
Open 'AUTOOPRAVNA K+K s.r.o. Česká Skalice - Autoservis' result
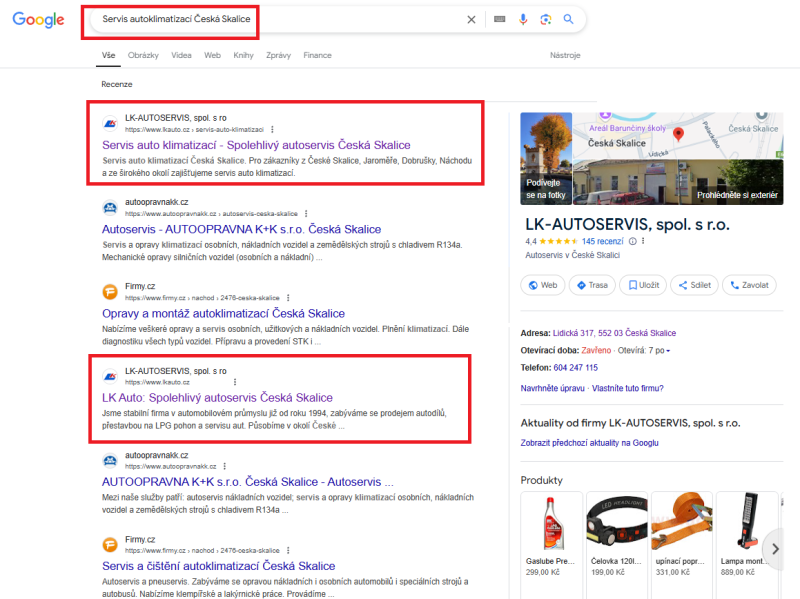point(248,482)
